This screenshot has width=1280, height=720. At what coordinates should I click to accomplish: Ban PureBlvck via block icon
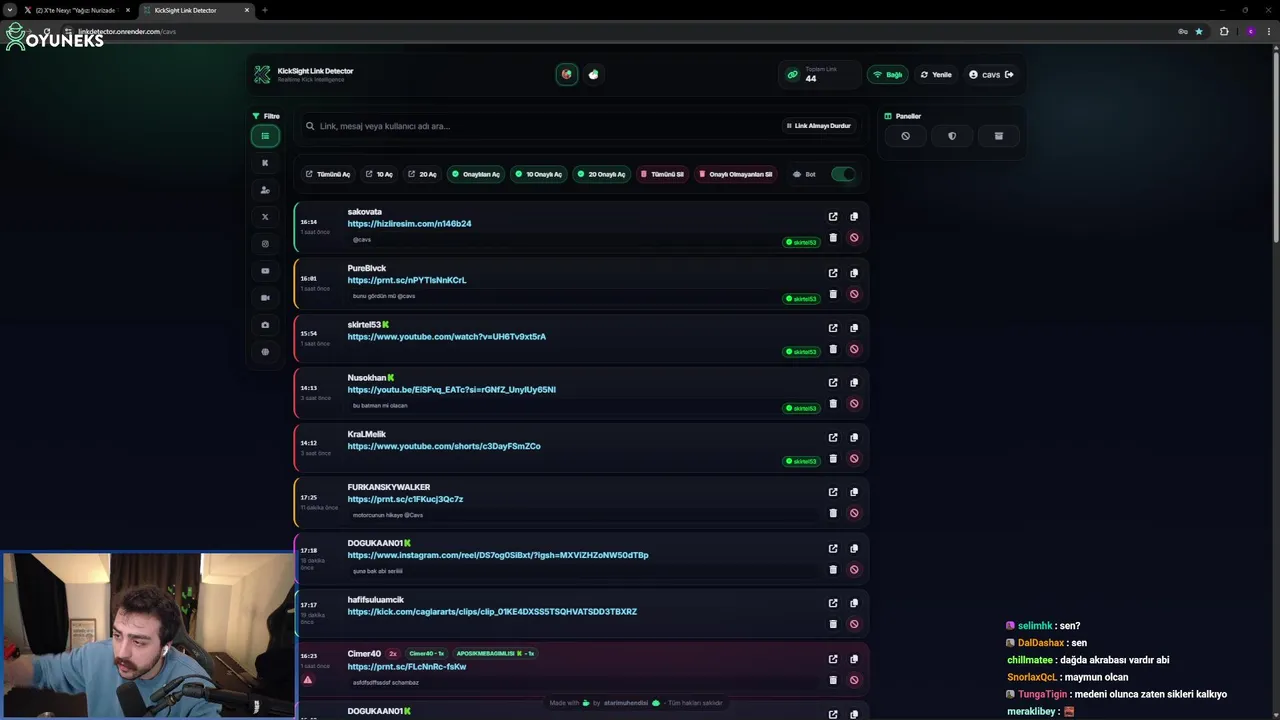(x=854, y=294)
